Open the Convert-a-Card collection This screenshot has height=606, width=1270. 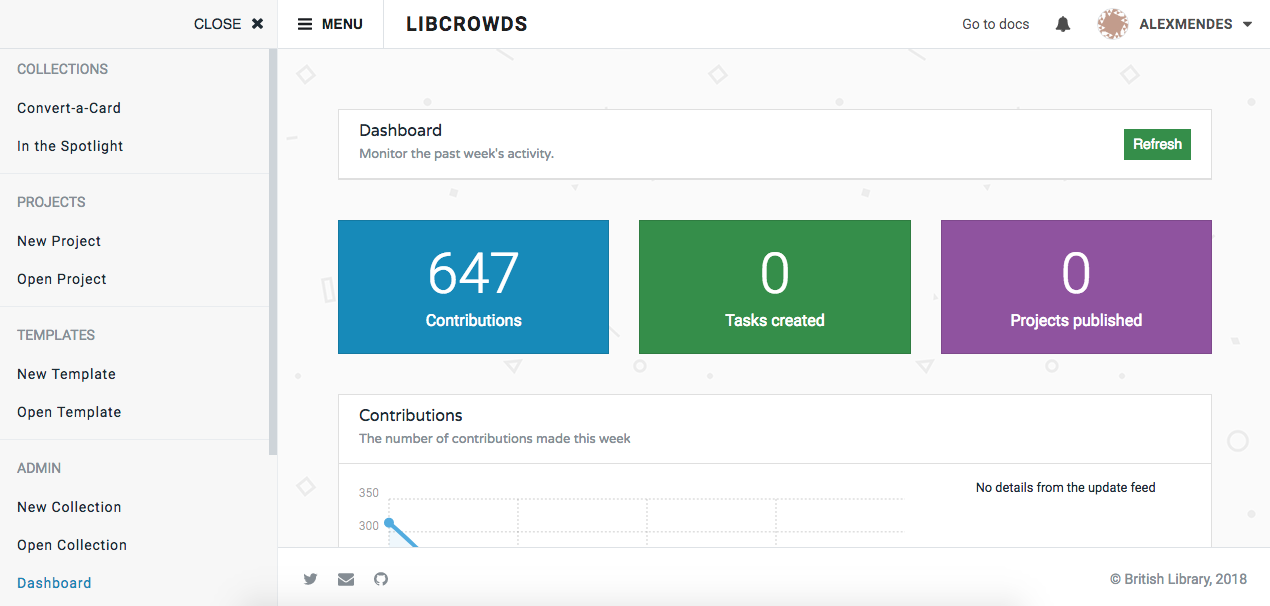pos(68,107)
